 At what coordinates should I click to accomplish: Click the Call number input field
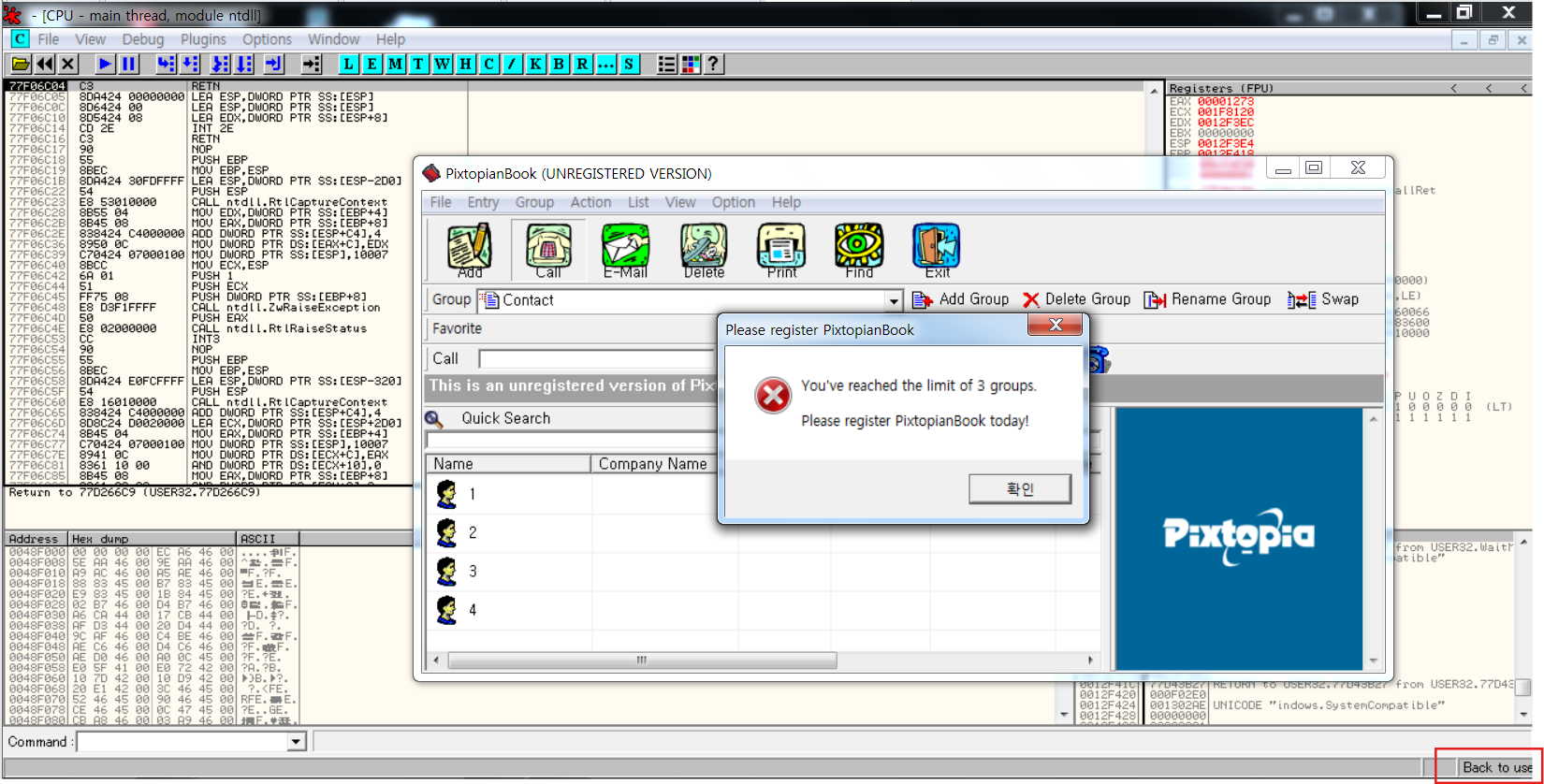tap(597, 359)
